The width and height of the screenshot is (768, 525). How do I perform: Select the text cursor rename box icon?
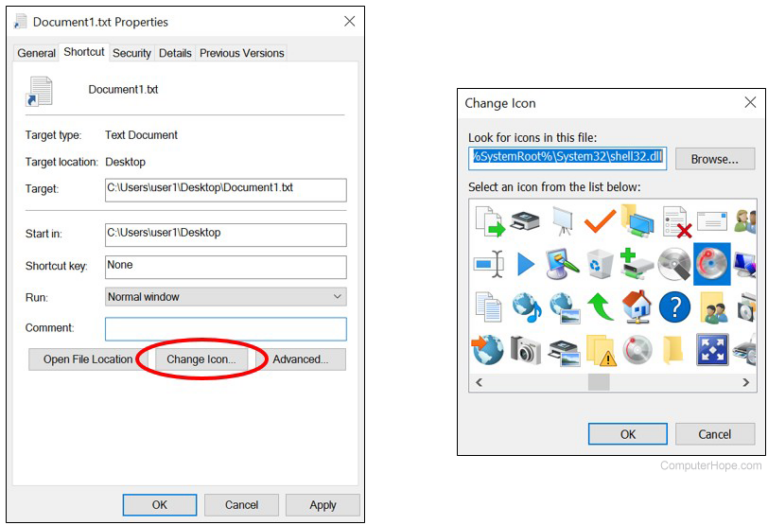point(488,264)
